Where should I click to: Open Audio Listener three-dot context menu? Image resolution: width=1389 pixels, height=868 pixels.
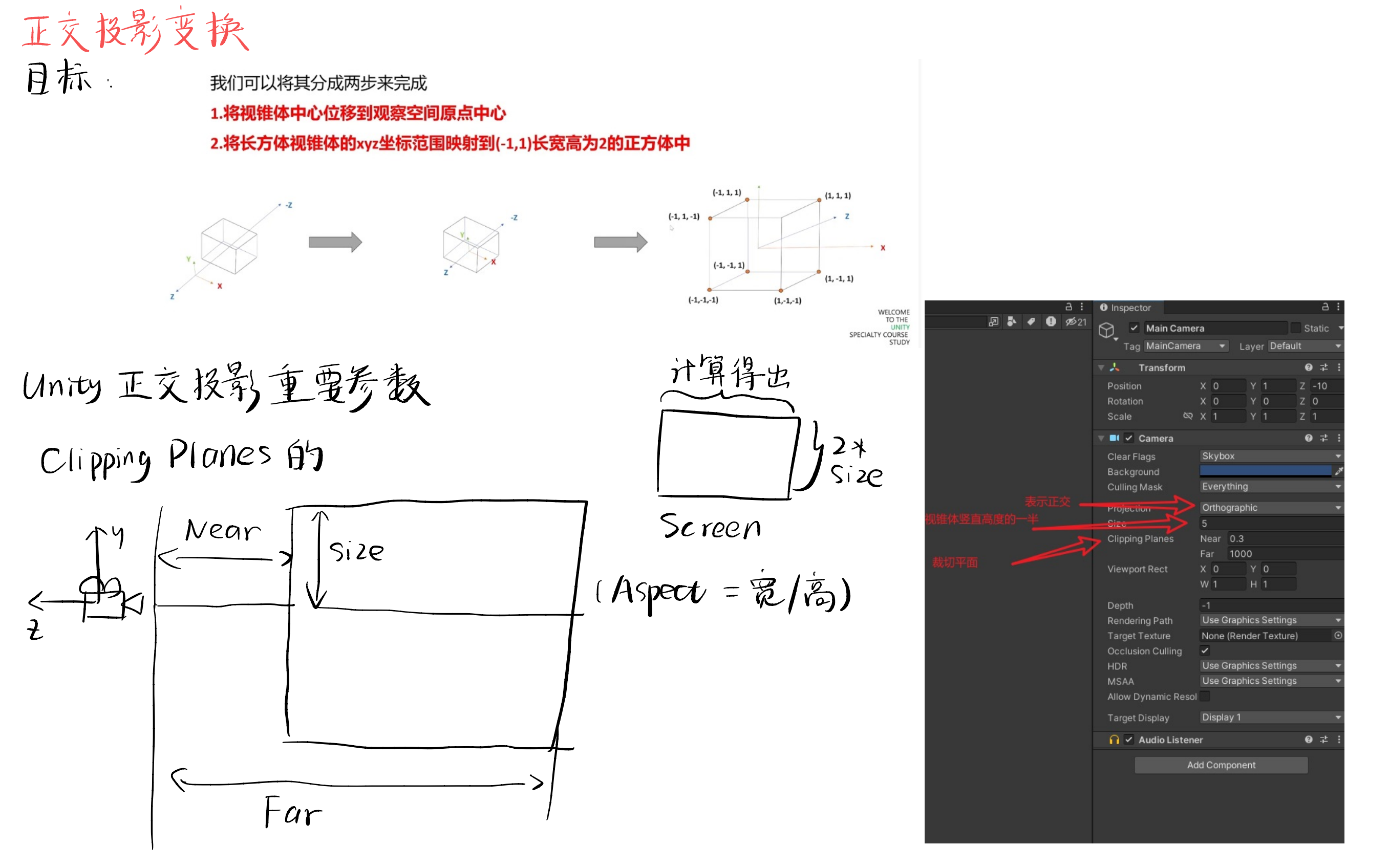tap(1338, 740)
